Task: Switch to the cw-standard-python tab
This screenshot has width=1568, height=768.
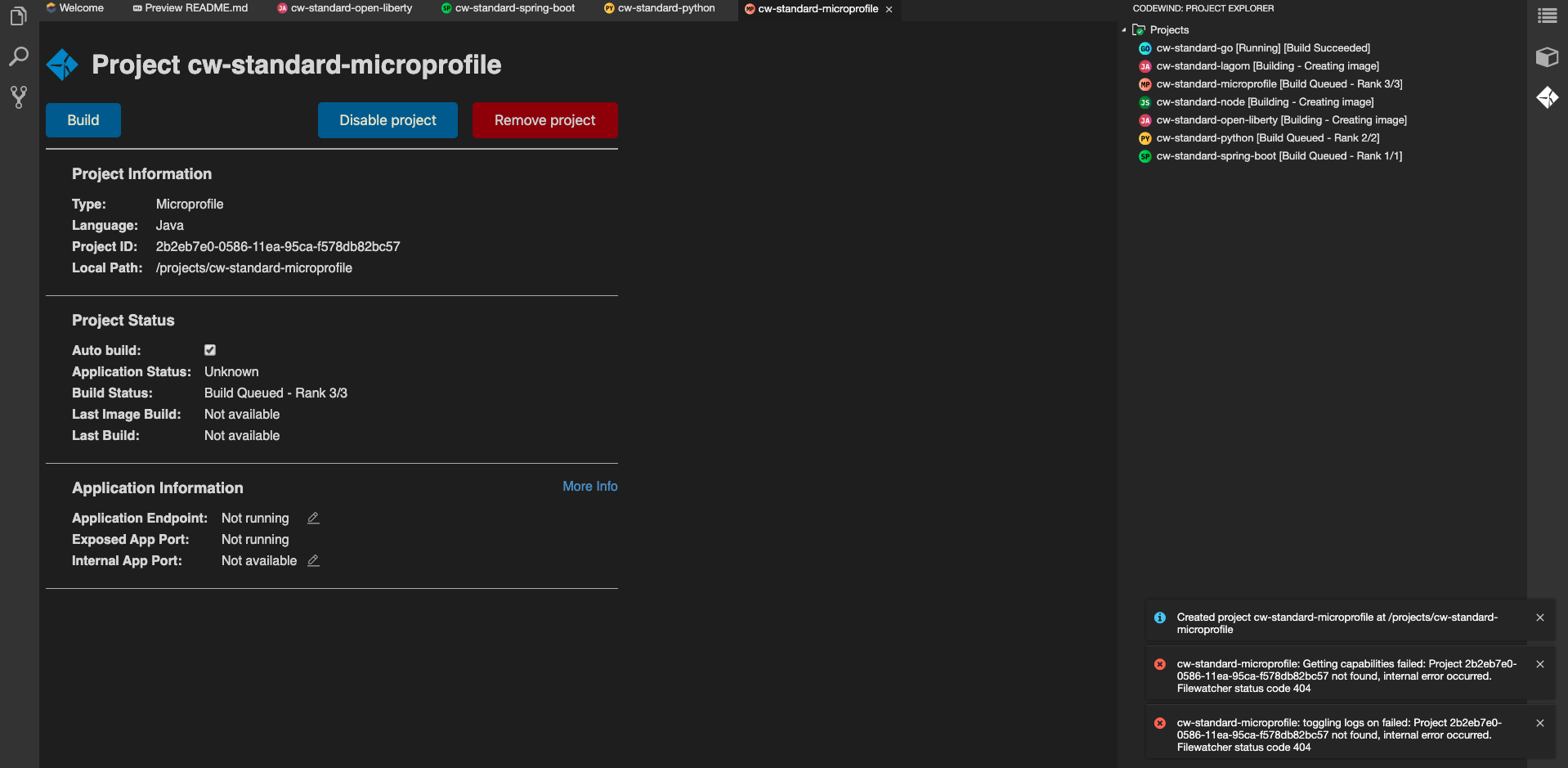Action: [658, 9]
